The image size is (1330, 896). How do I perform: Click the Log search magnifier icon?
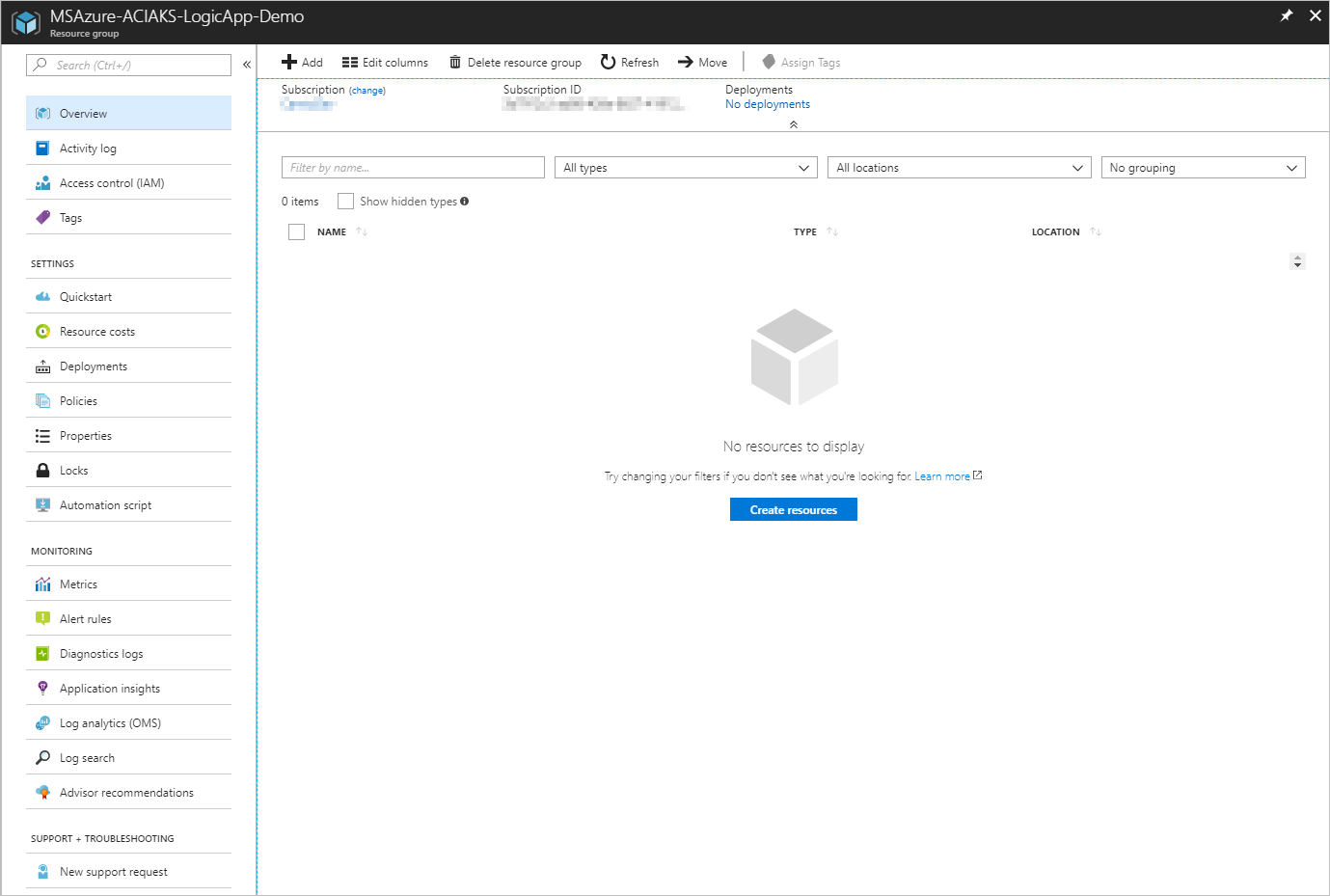(42, 758)
